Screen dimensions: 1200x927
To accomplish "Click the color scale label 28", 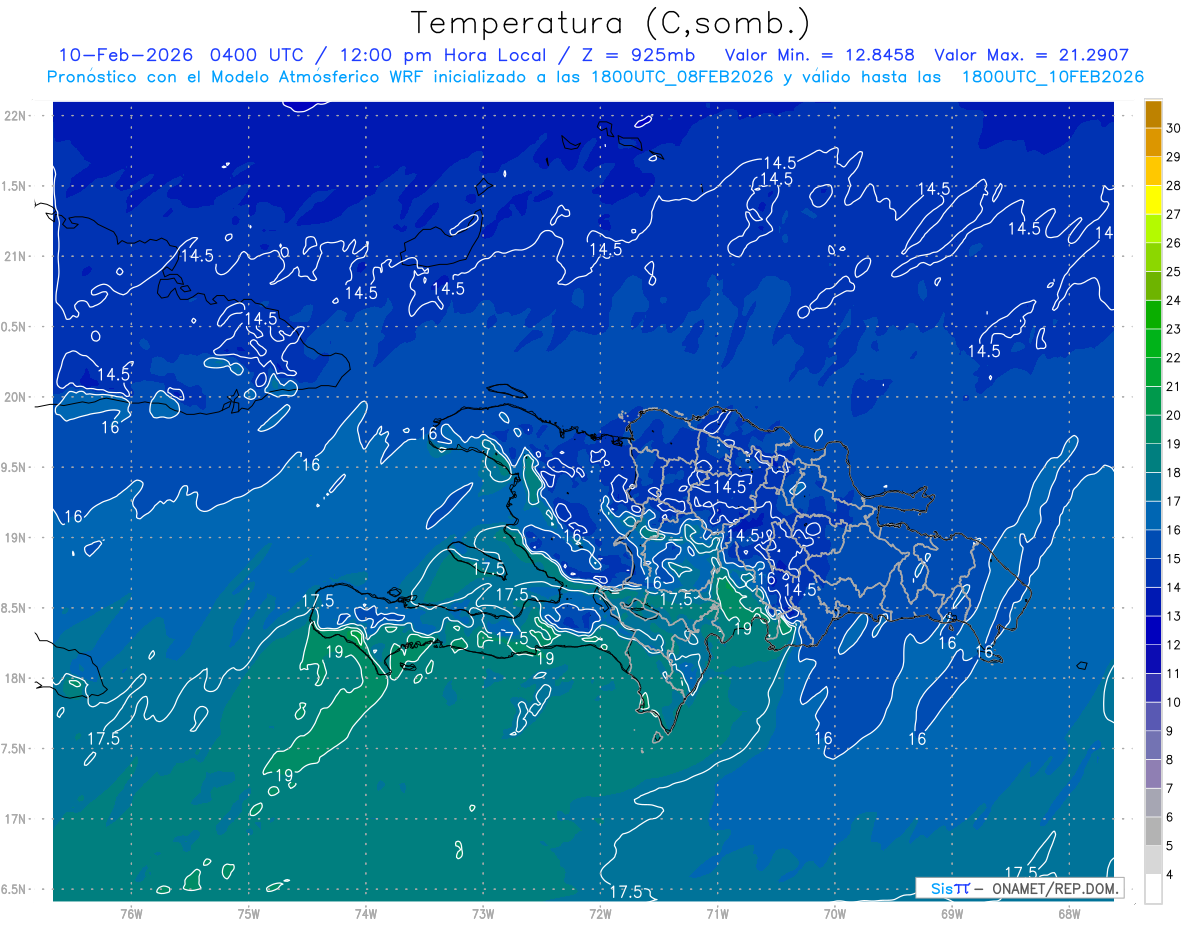I will click(1174, 185).
